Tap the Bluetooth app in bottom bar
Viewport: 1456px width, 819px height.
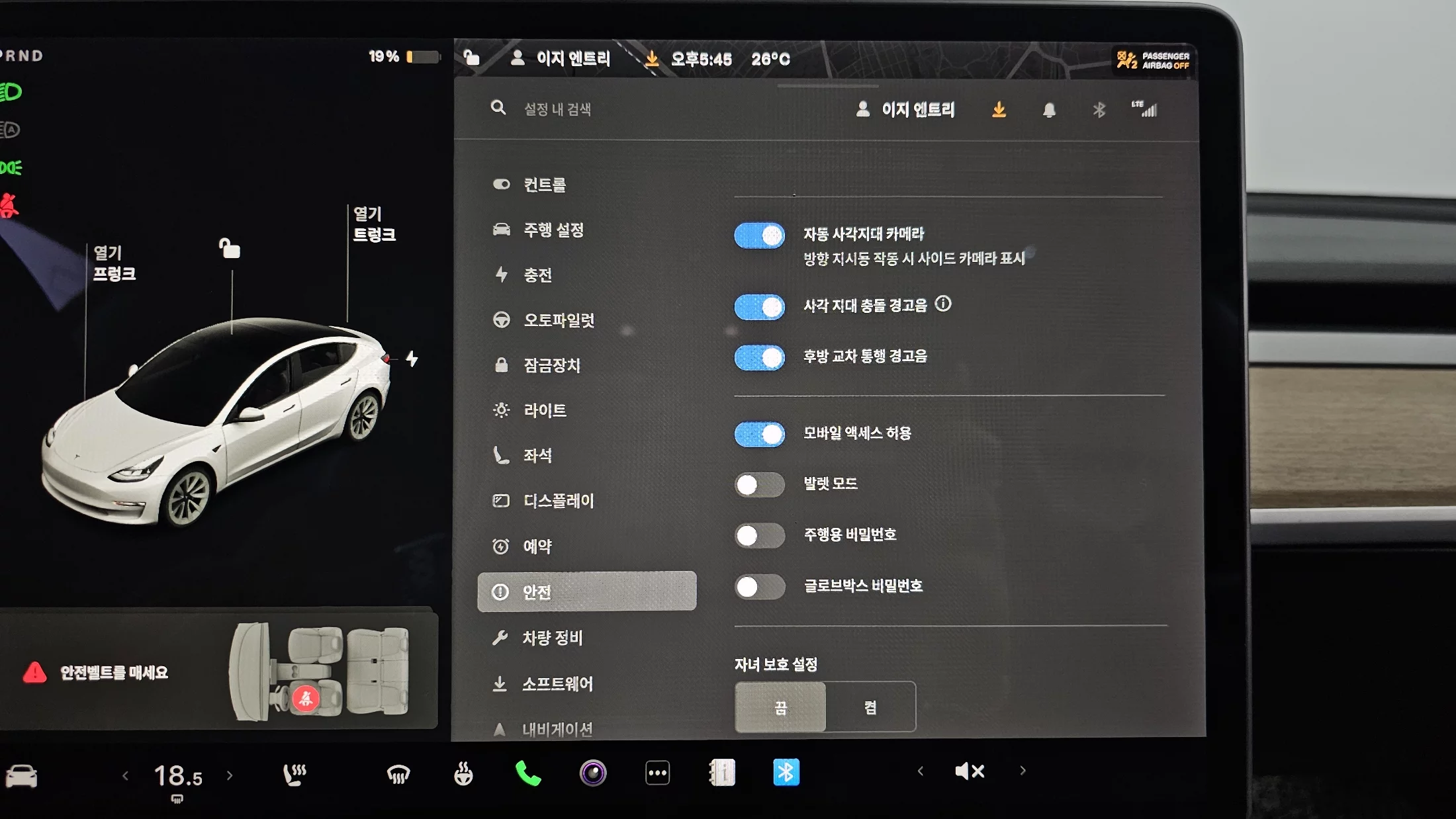[x=786, y=772]
